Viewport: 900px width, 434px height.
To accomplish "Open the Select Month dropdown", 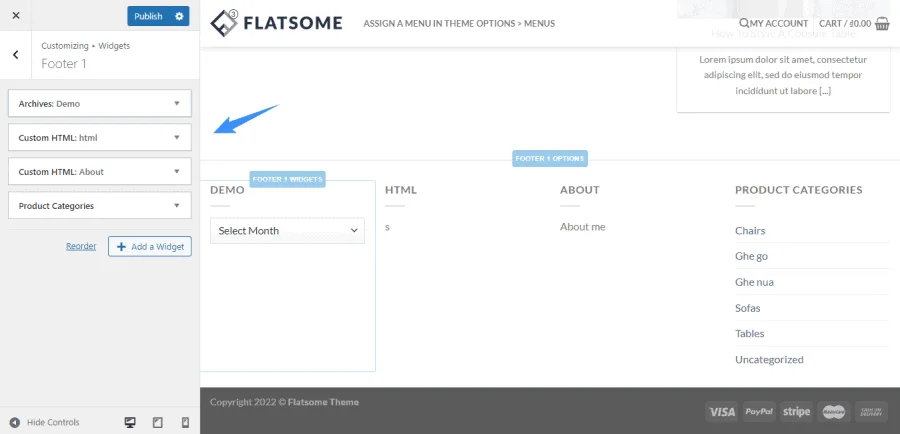I will (287, 230).
